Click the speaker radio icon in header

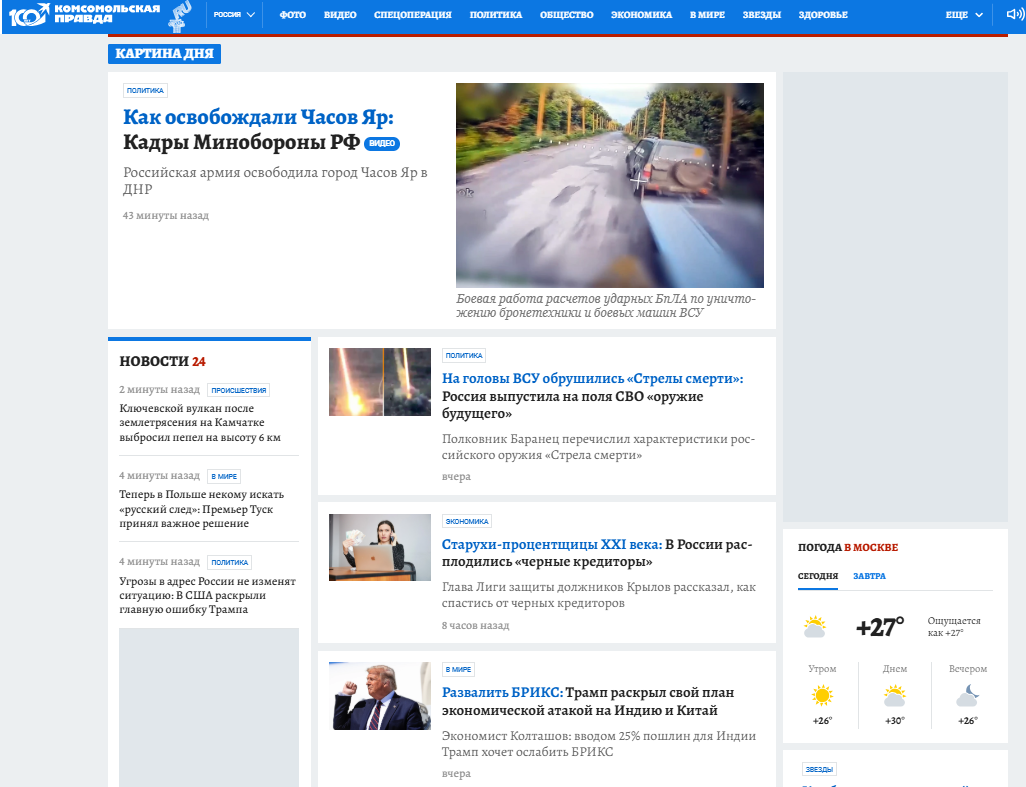pyautogui.click(x=1014, y=15)
